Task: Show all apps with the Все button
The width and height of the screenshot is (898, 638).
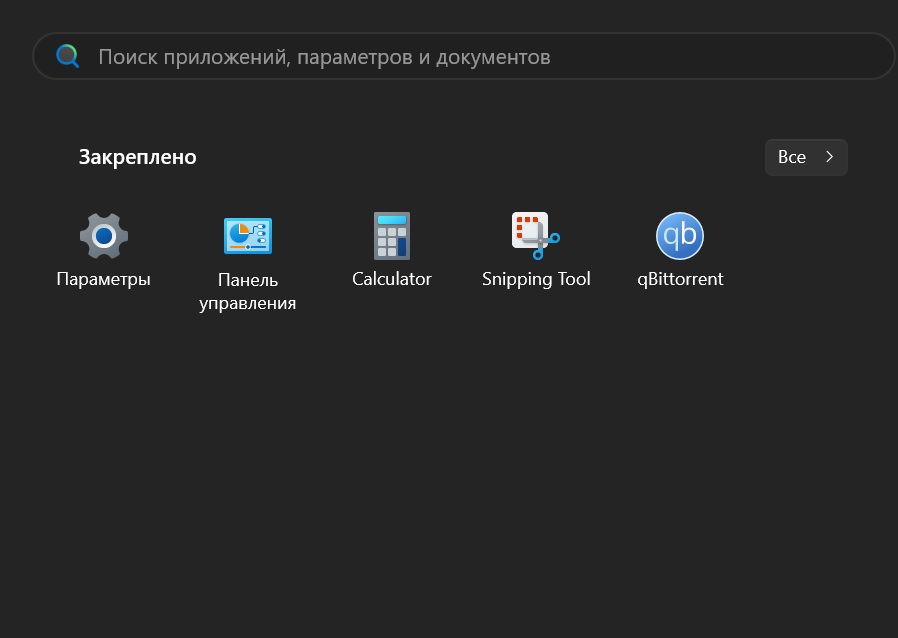Action: 806,157
